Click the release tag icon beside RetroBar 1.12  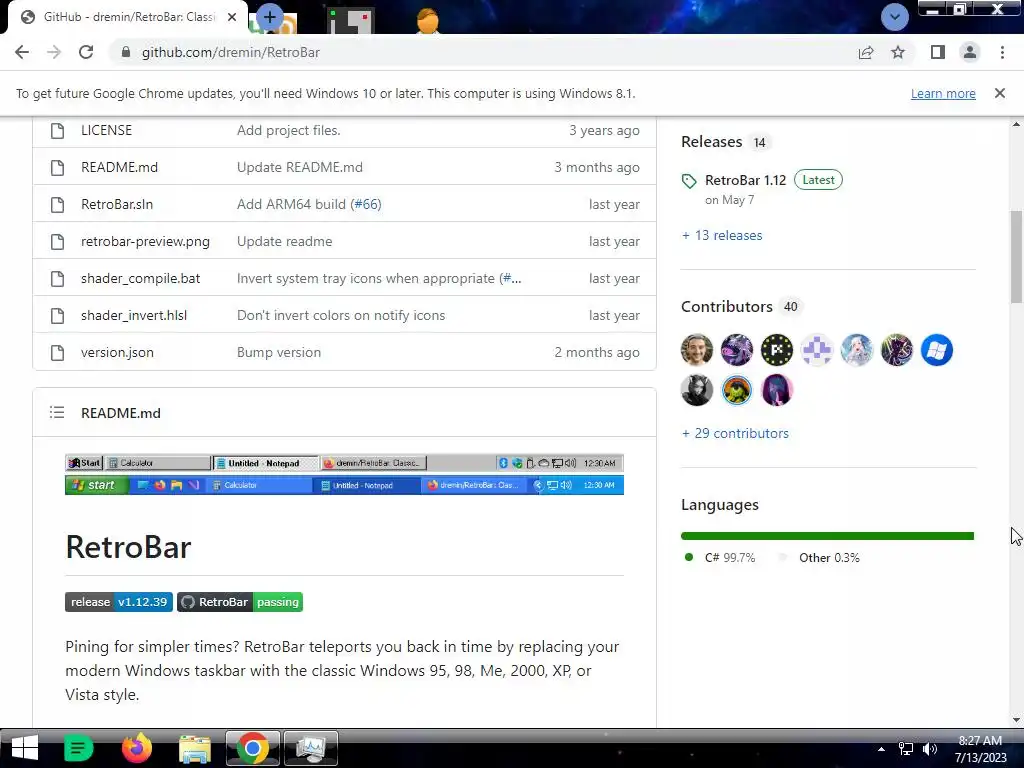[689, 181]
